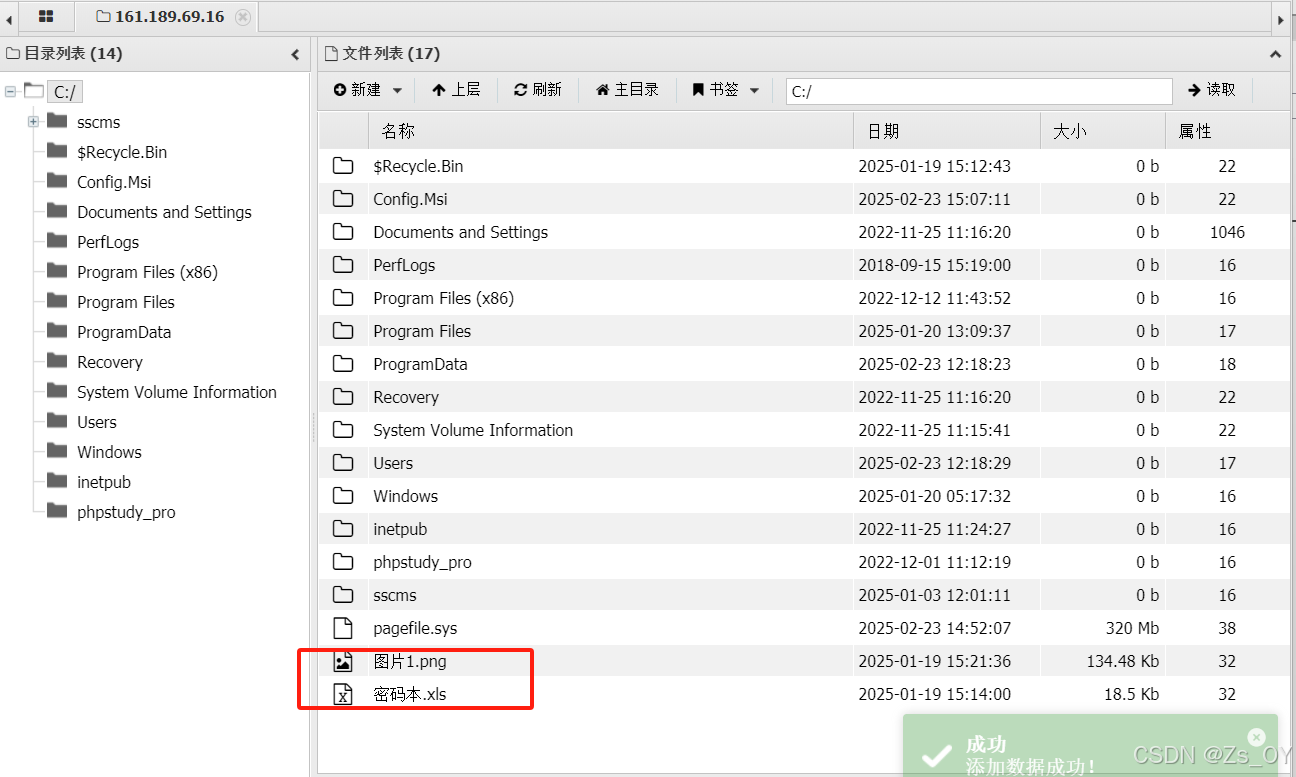The width and height of the screenshot is (1296, 777).
Task: Click the Recovery folder icon in file list
Action: (343, 397)
